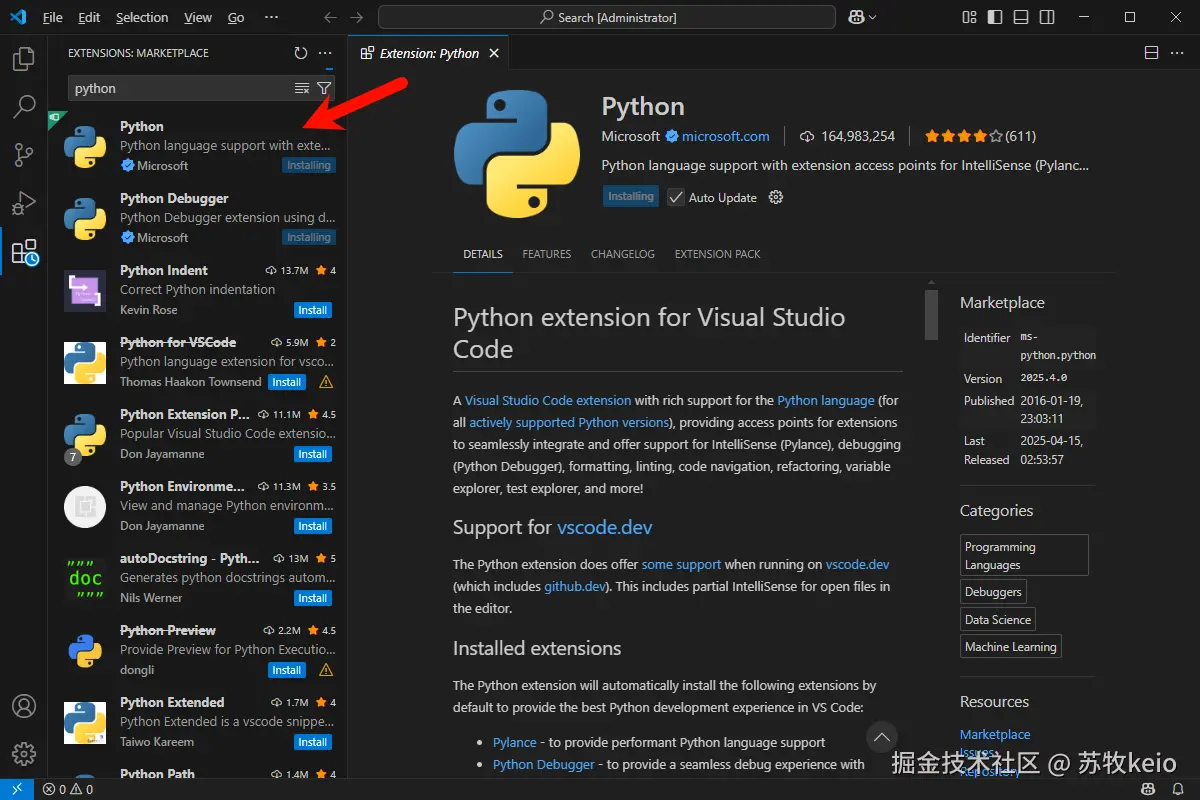Open Python extension manage gear dropdown
This screenshot has height=800, width=1200.
click(x=776, y=197)
